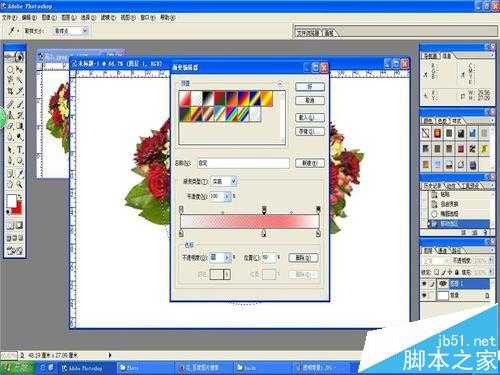Open Smoothness slider arrow in gradient editor
The height and width of the screenshot is (375, 500).
(x=227, y=196)
